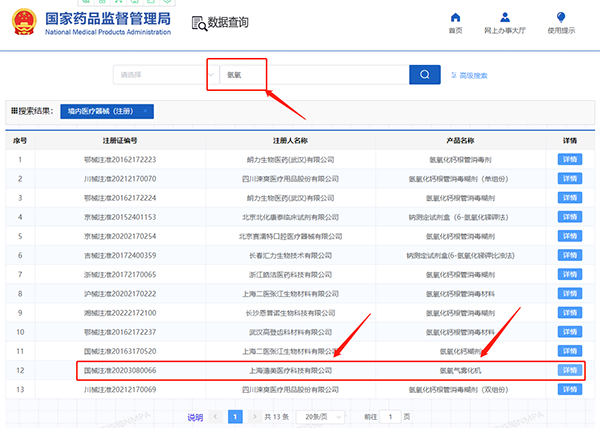Viewport: 600px width, 428px height.
Task: Go to the next results page arrow
Action: [255, 416]
